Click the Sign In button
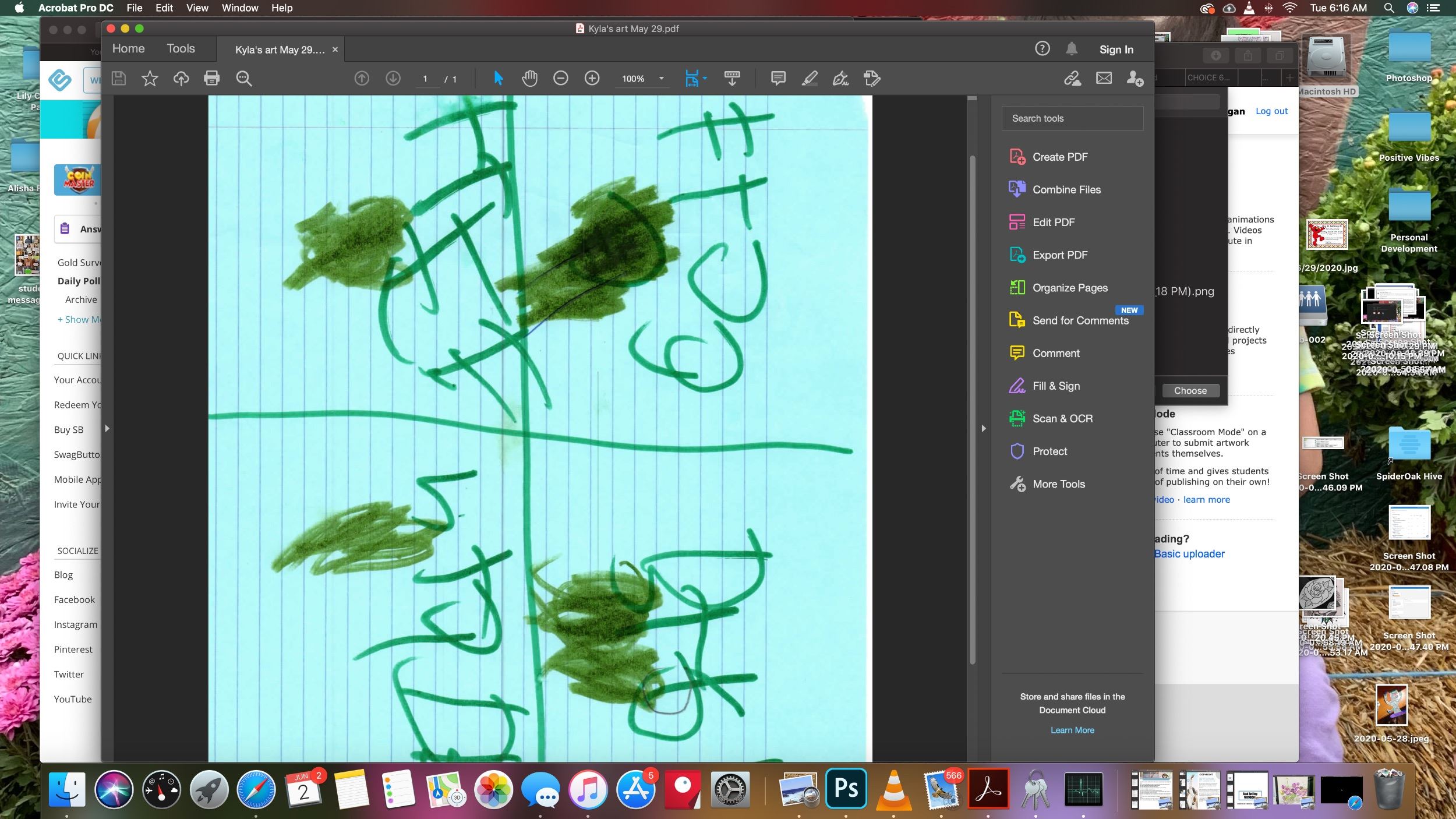This screenshot has height=819, width=1456. coord(1116,50)
